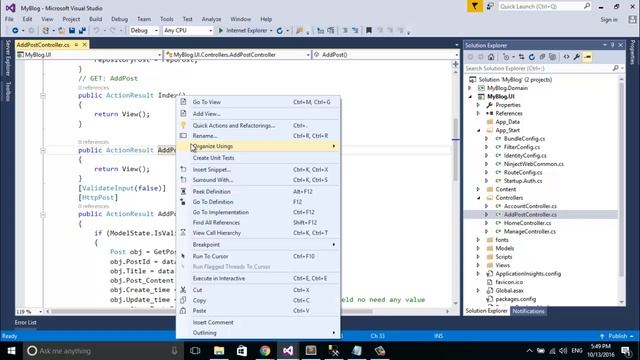
Task: Toggle Sync with Active Document
Action: (522, 57)
